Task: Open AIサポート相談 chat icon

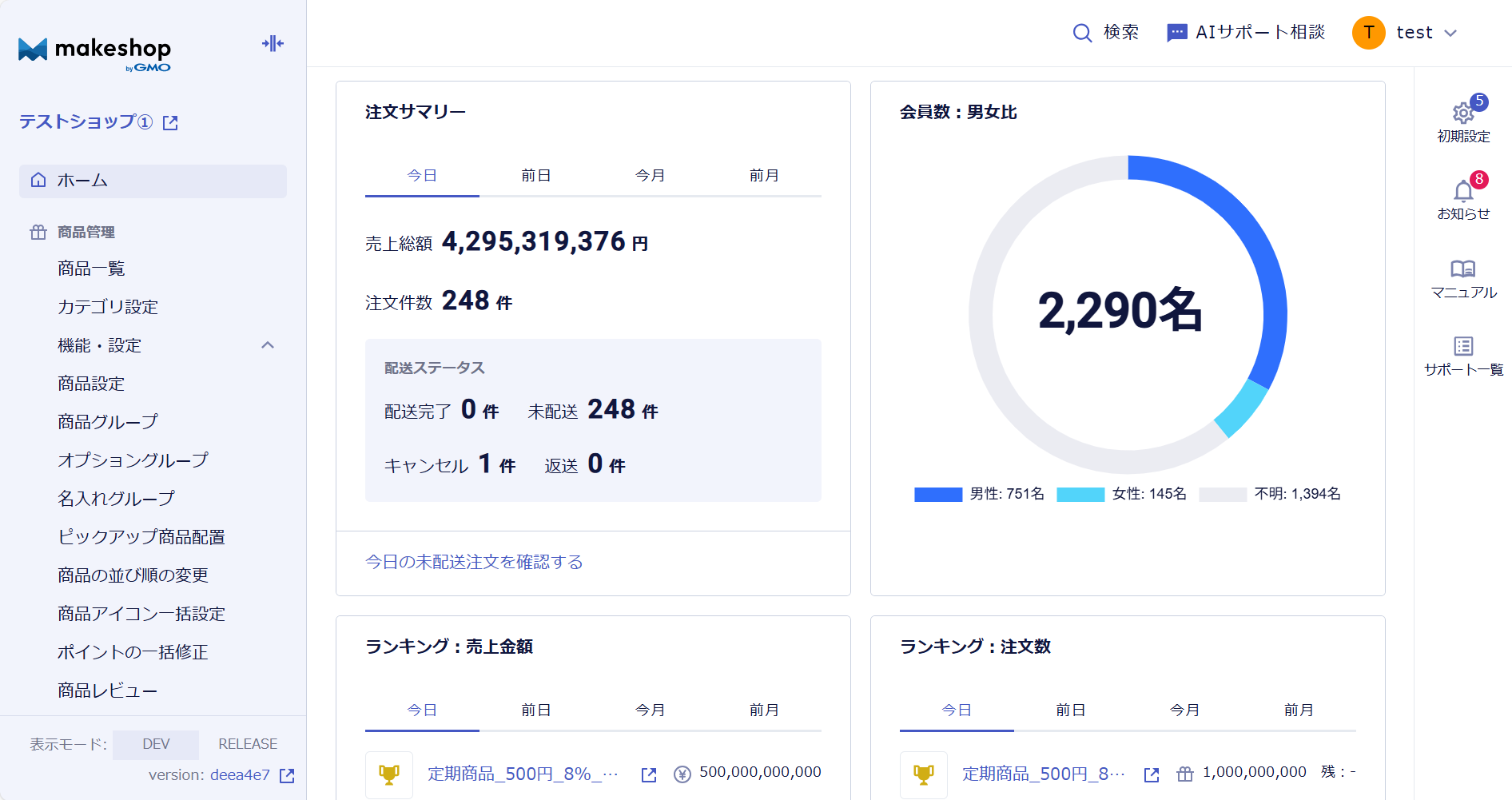Action: (x=1176, y=33)
